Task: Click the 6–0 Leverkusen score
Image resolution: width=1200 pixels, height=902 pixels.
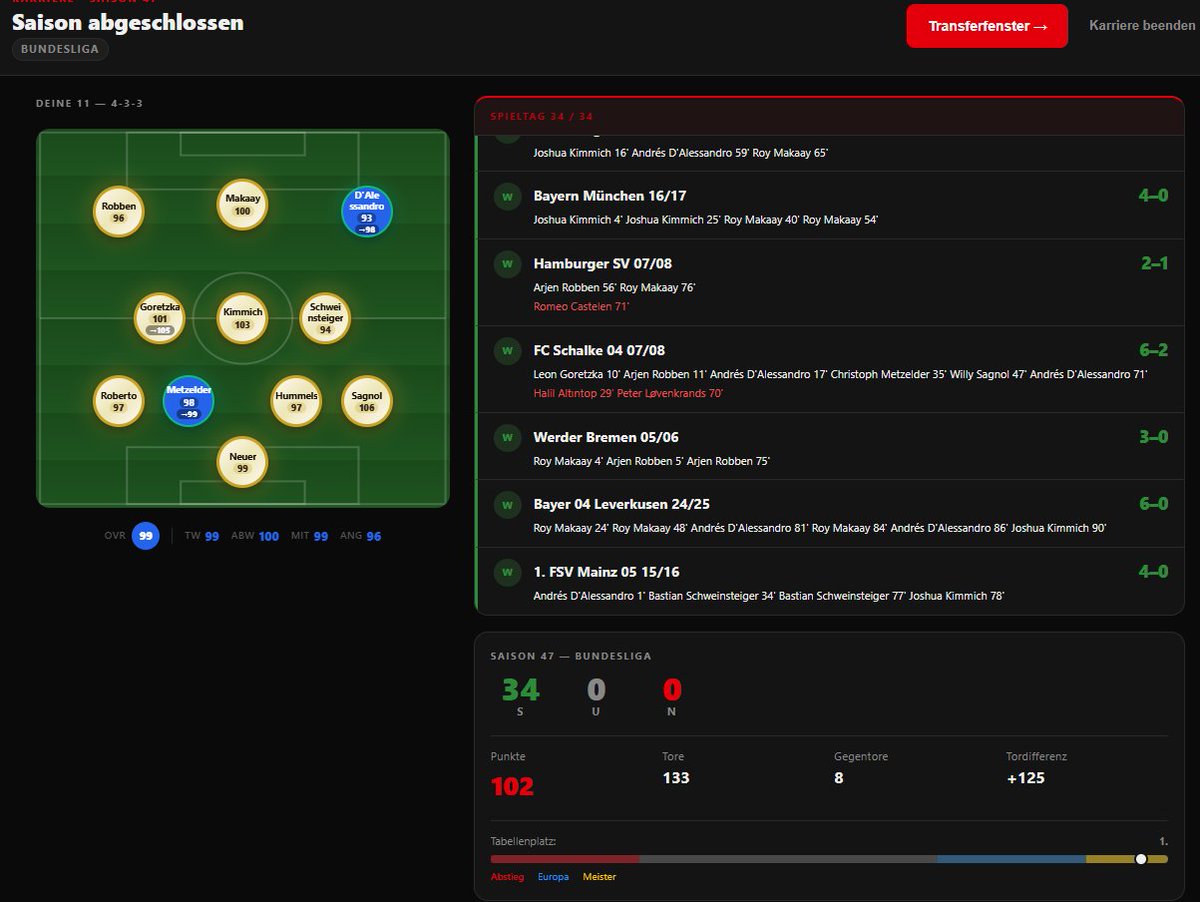Action: pos(1153,504)
